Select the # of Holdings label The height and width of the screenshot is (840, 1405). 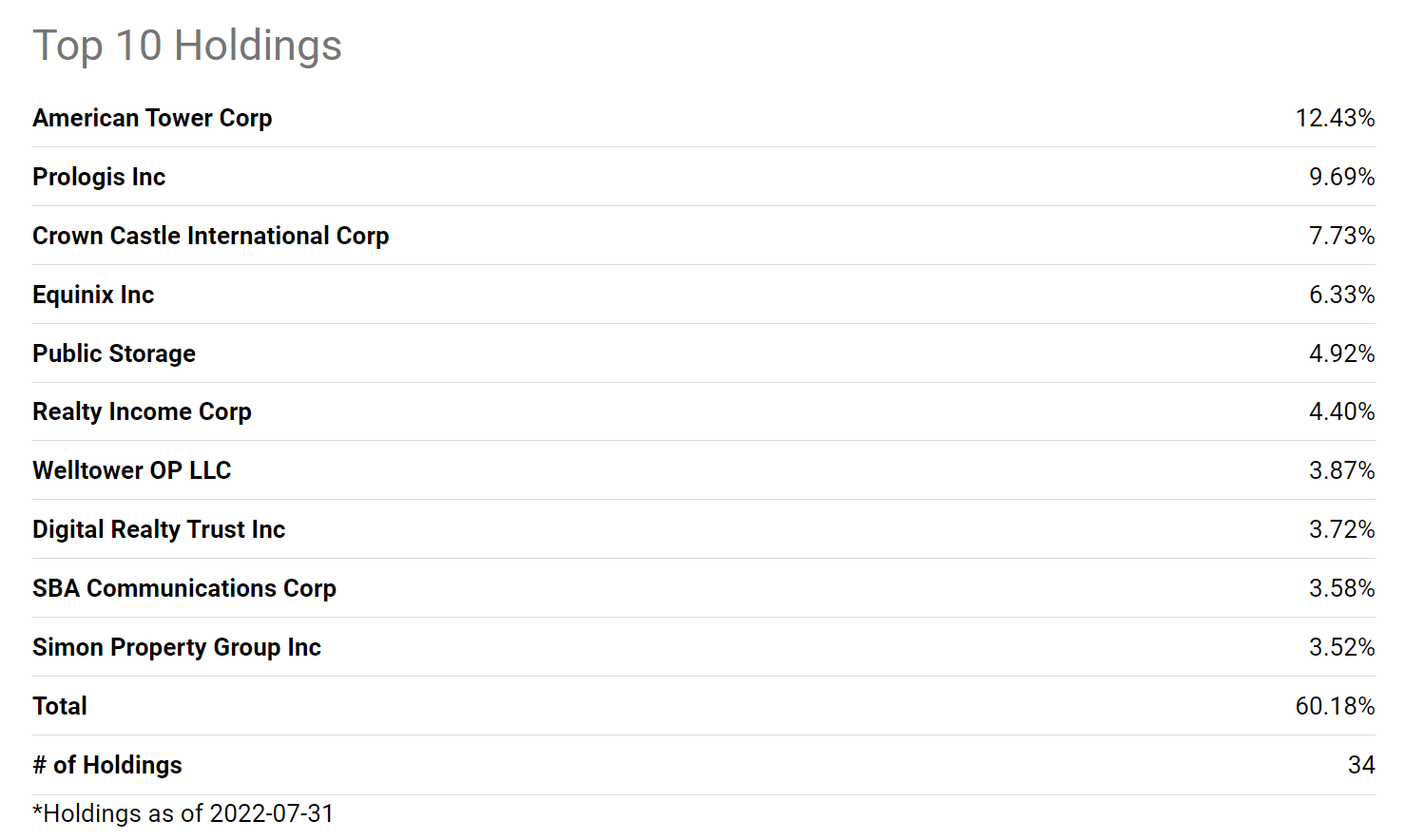(107, 765)
